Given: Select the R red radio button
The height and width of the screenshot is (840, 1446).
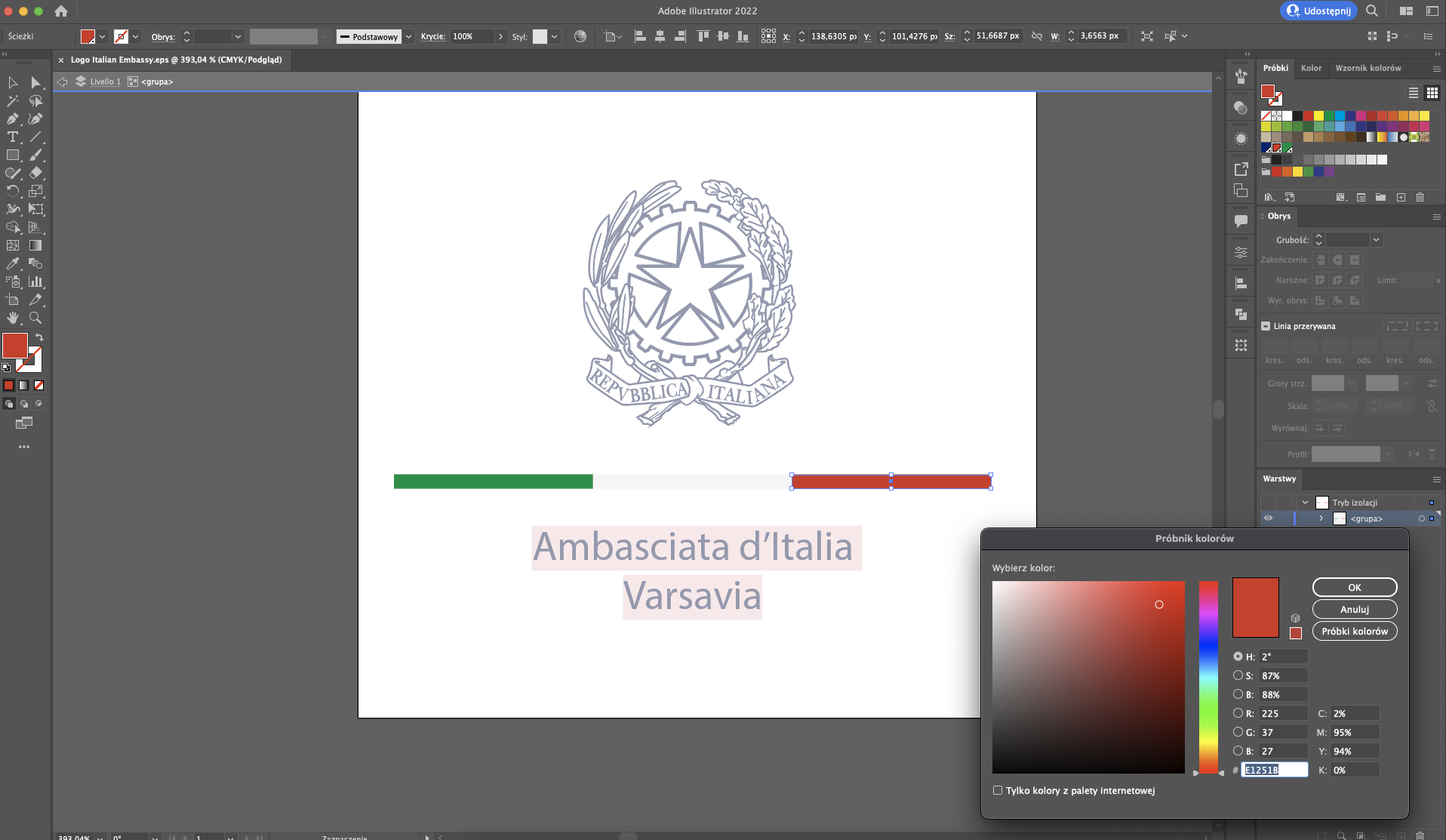Looking at the screenshot, I should coord(1238,713).
